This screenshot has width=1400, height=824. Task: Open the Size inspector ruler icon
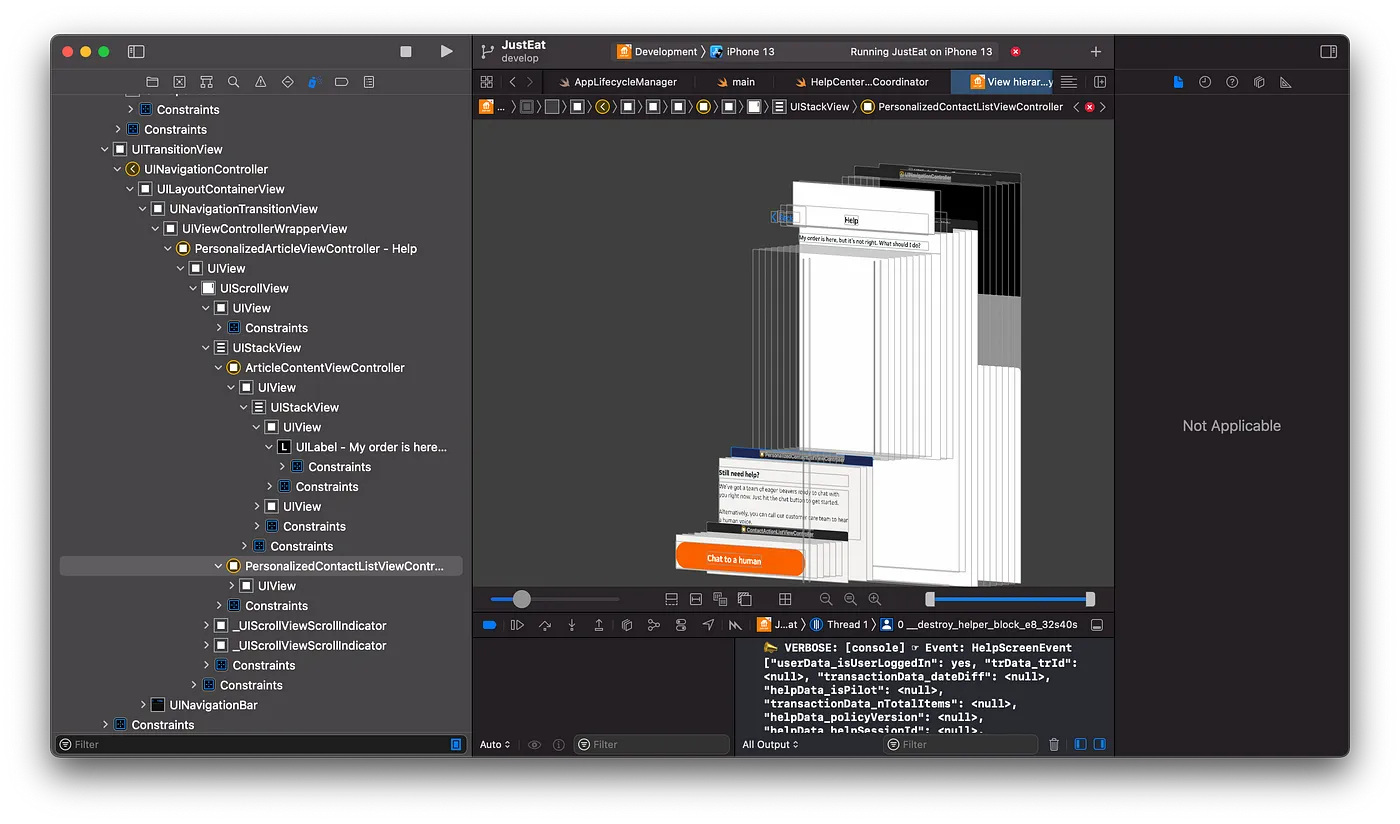(x=1286, y=82)
